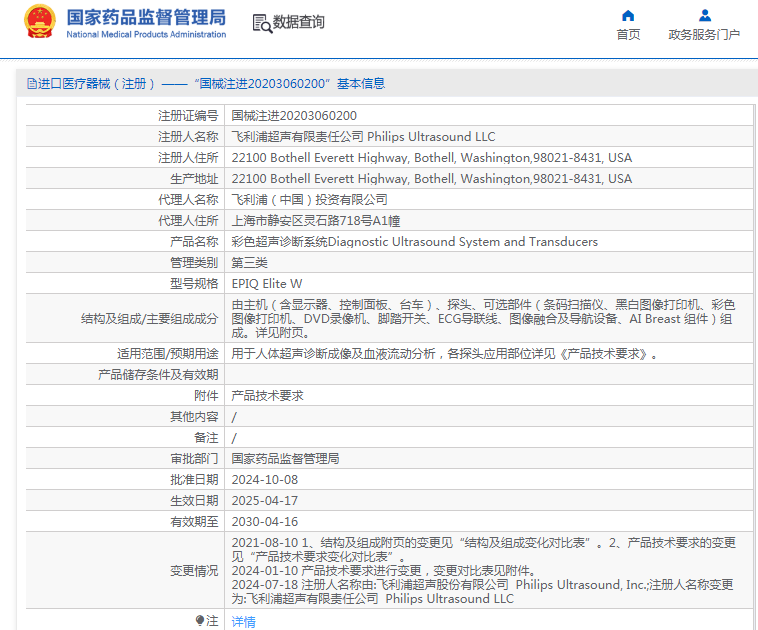
Task: Select product name Diagnostic Ultrasound System value
Action: point(414,242)
